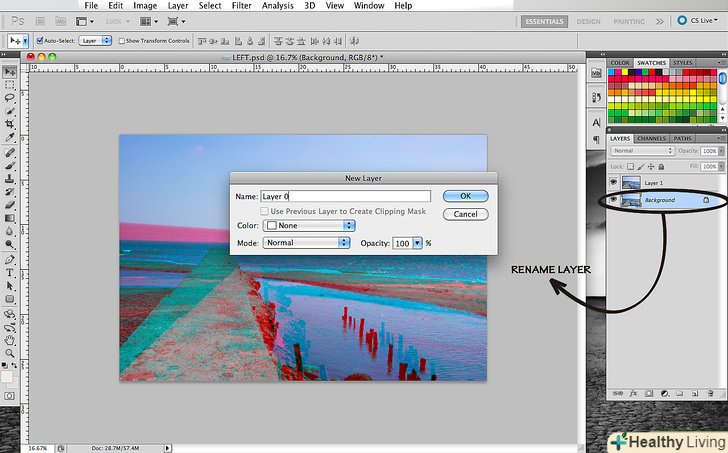Select the Move tool in toolbox
Image resolution: width=728 pixels, height=453 pixels.
click(10, 71)
